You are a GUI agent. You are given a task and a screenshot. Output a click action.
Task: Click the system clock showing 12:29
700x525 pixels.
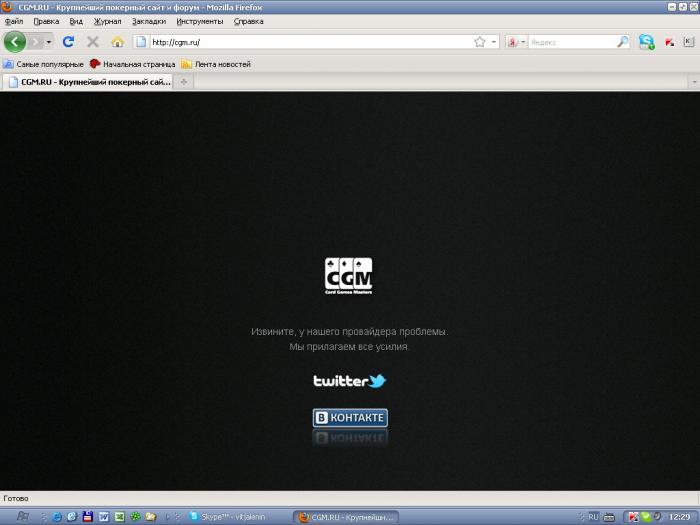click(x=679, y=517)
